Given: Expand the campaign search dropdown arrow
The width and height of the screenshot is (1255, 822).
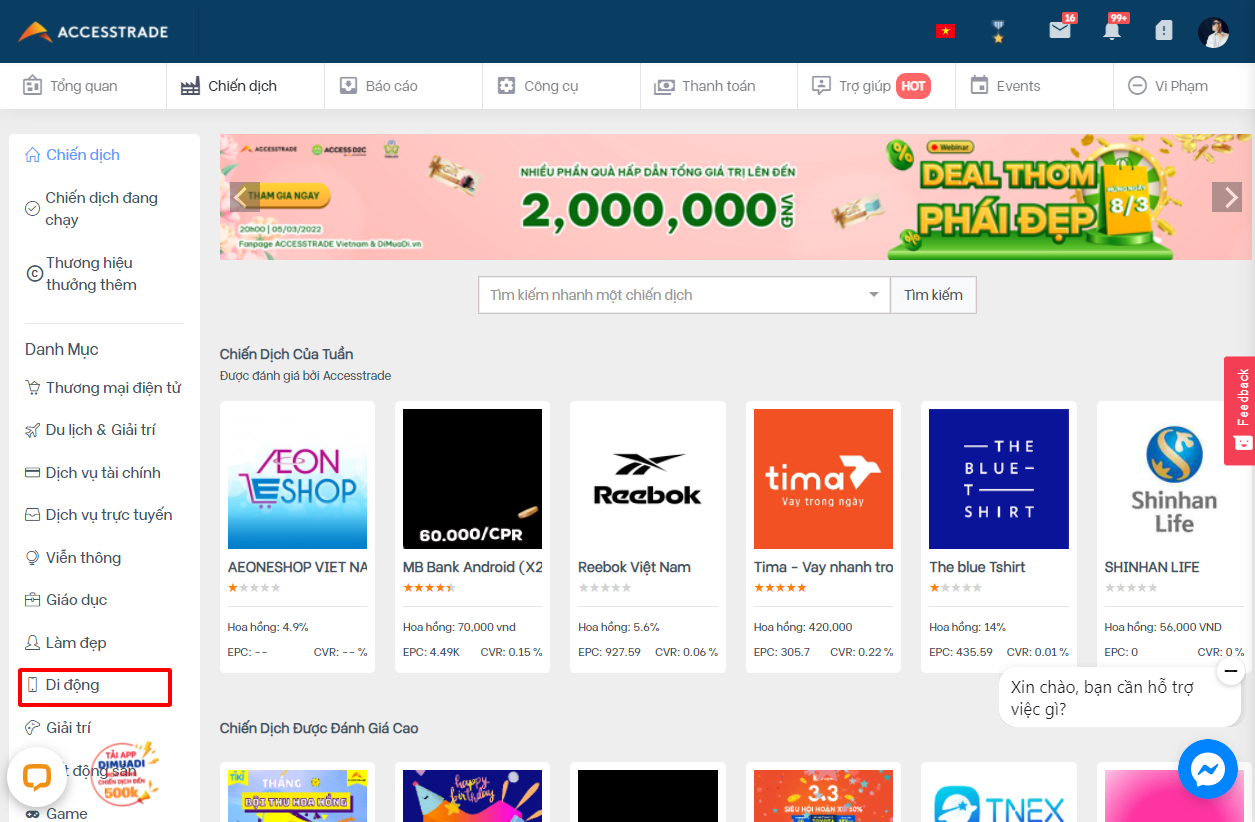Looking at the screenshot, I should point(874,295).
